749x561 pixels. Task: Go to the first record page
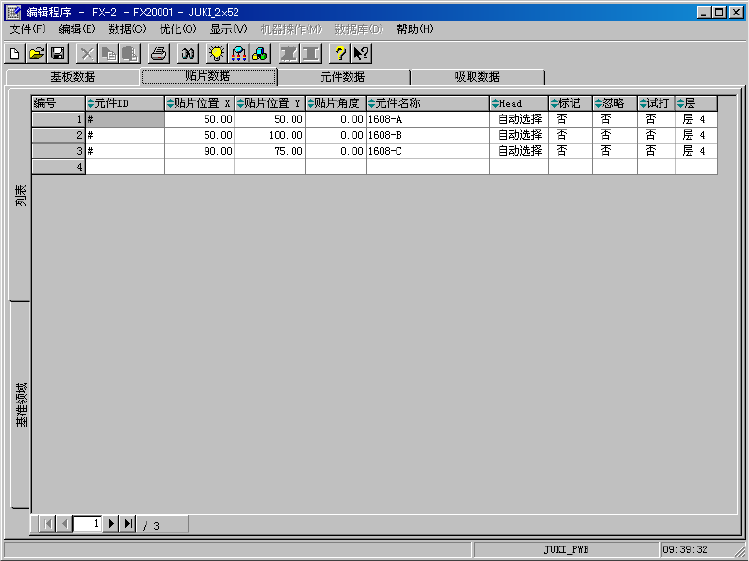(x=47, y=524)
